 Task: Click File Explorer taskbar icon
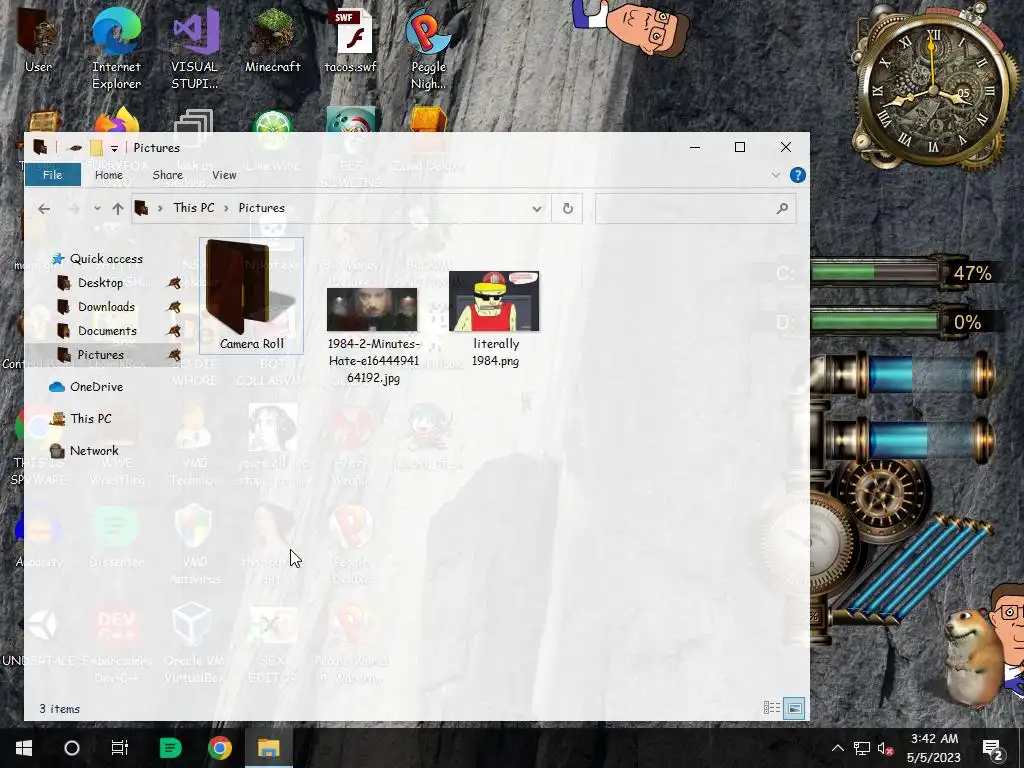268,748
